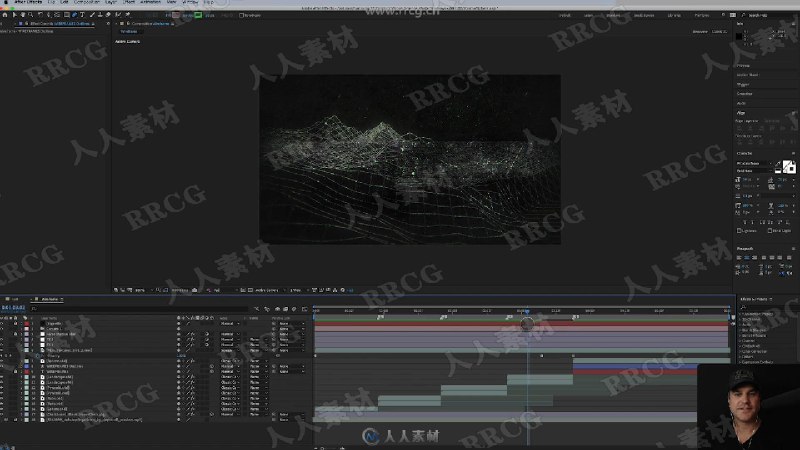Toggle lock on layer 3 adjustment layer

point(15,334)
